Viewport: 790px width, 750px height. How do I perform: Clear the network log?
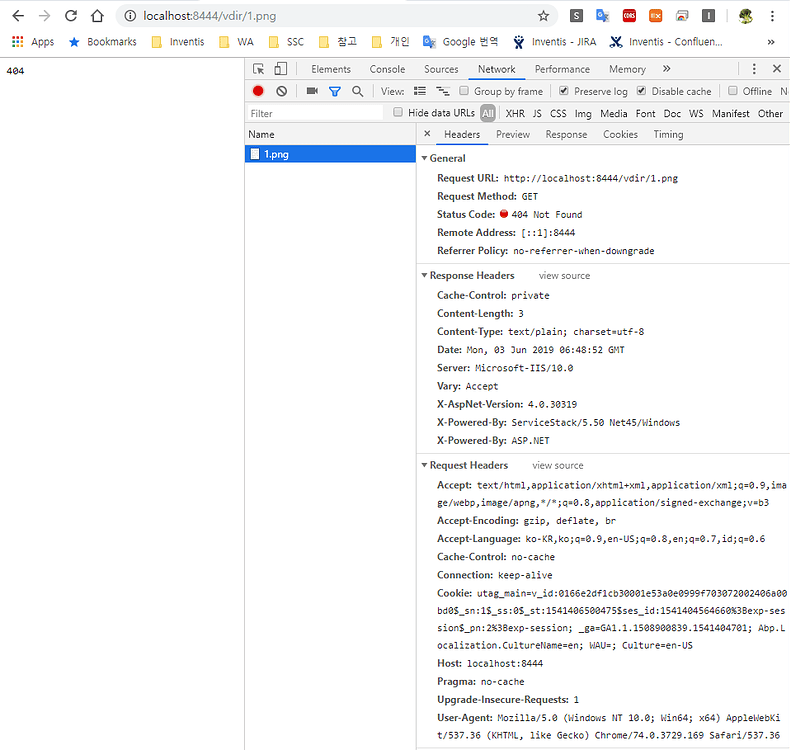point(282,91)
